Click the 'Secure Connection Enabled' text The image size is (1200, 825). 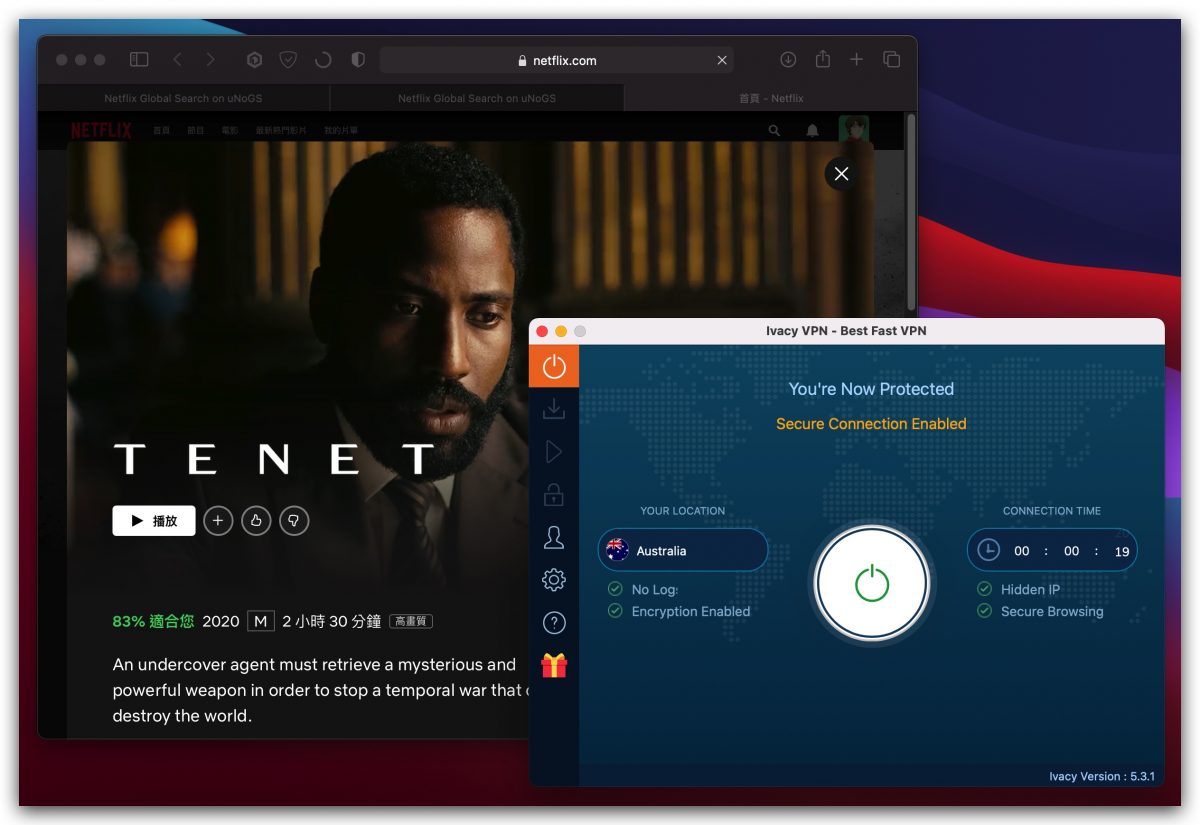coord(871,424)
